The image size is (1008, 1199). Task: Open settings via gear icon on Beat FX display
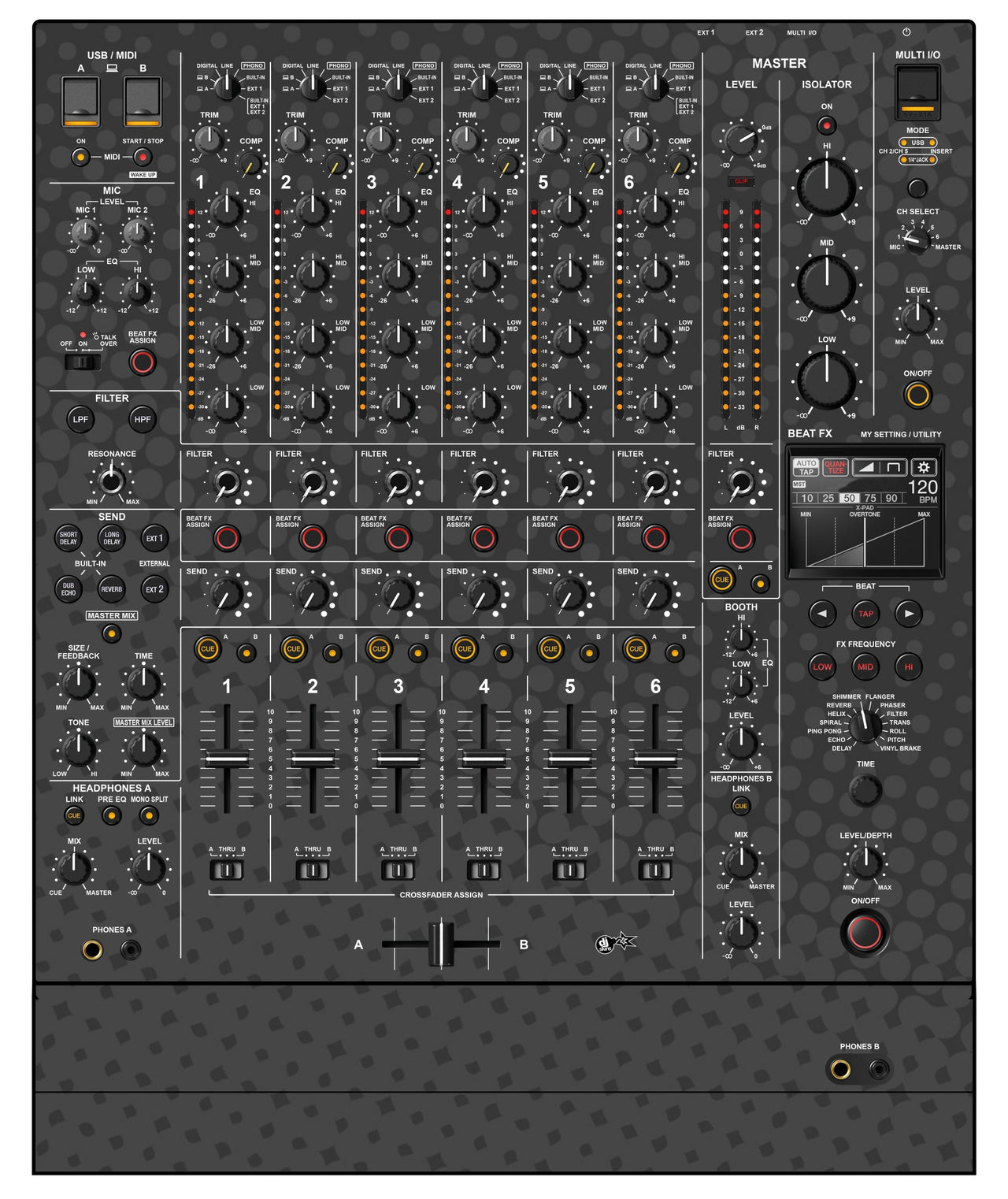(924, 467)
